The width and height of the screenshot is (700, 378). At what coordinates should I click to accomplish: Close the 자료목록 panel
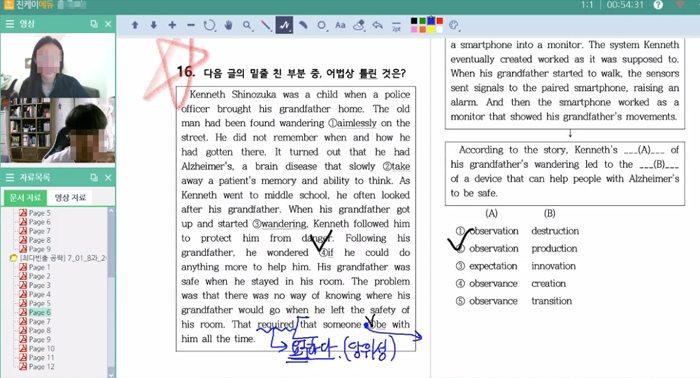pos(108,178)
